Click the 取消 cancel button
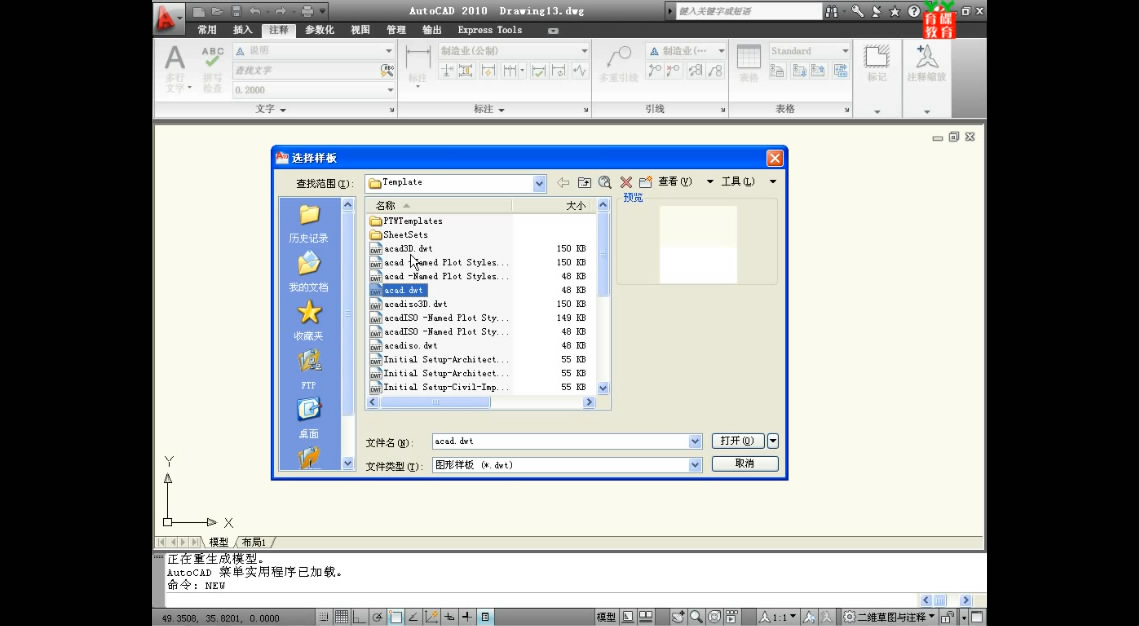 pyautogui.click(x=745, y=463)
